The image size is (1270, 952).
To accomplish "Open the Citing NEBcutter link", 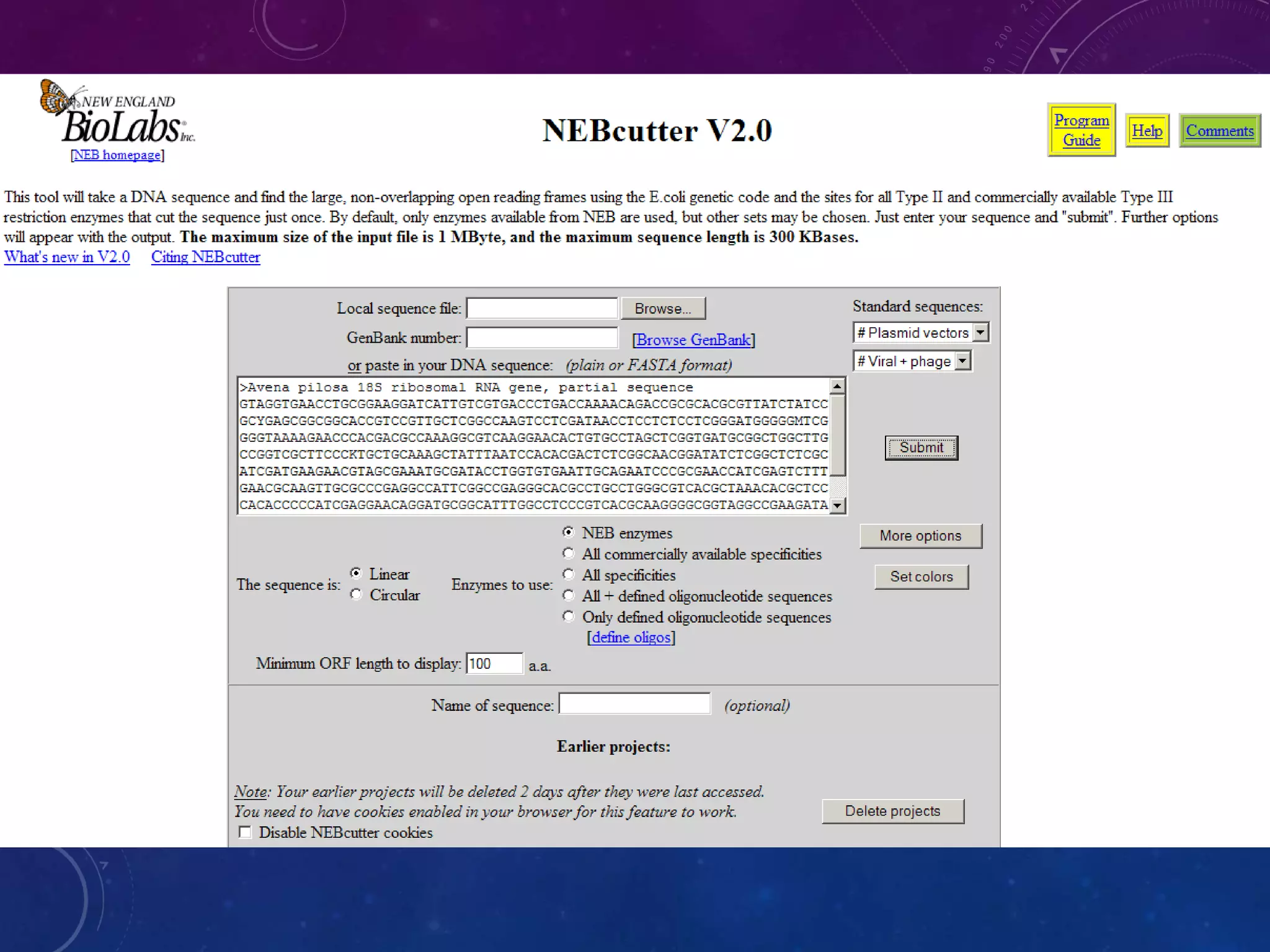I will (x=205, y=257).
